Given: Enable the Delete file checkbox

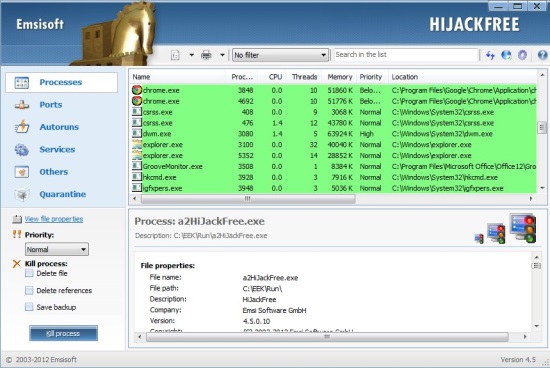Looking at the screenshot, I should click(x=29, y=273).
